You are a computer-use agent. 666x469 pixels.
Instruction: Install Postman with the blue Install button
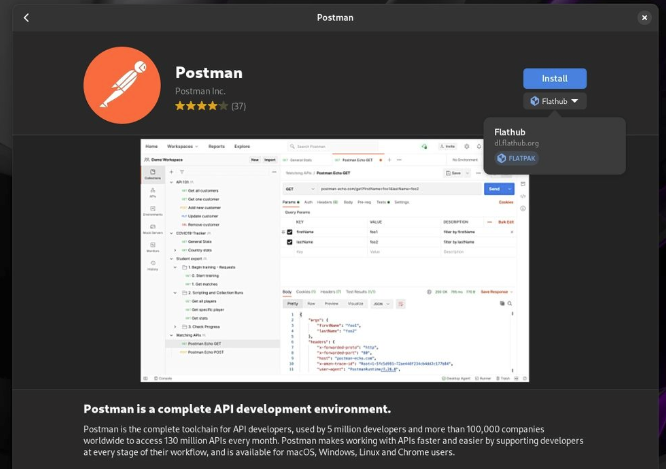coord(555,79)
